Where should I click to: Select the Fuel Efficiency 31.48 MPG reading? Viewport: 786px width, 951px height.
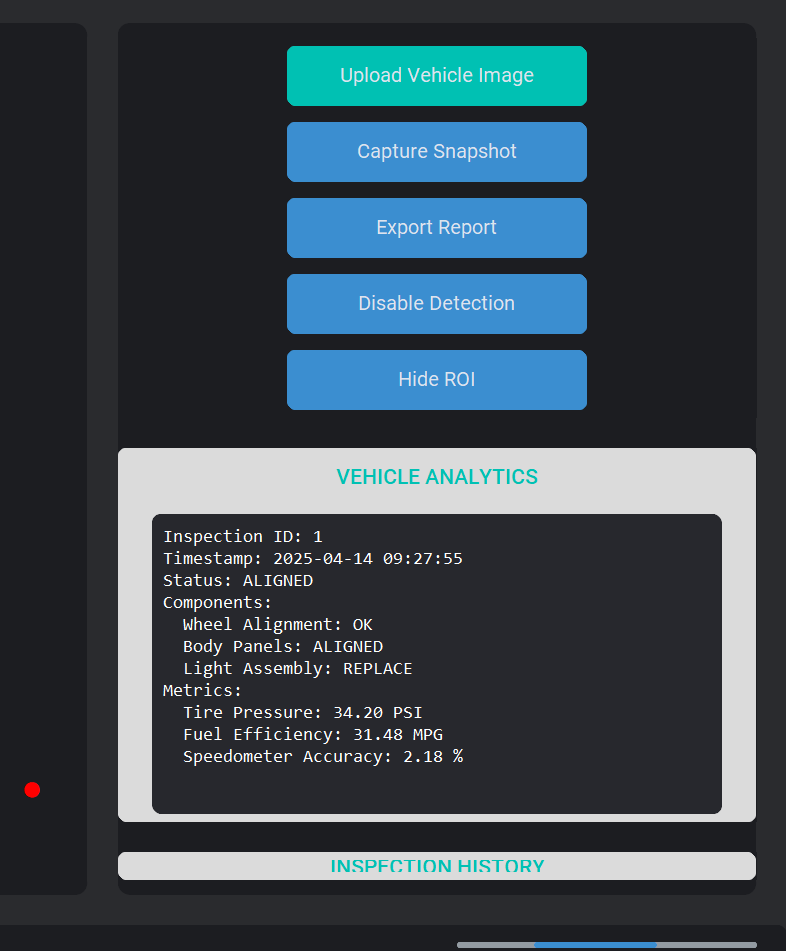tap(312, 735)
